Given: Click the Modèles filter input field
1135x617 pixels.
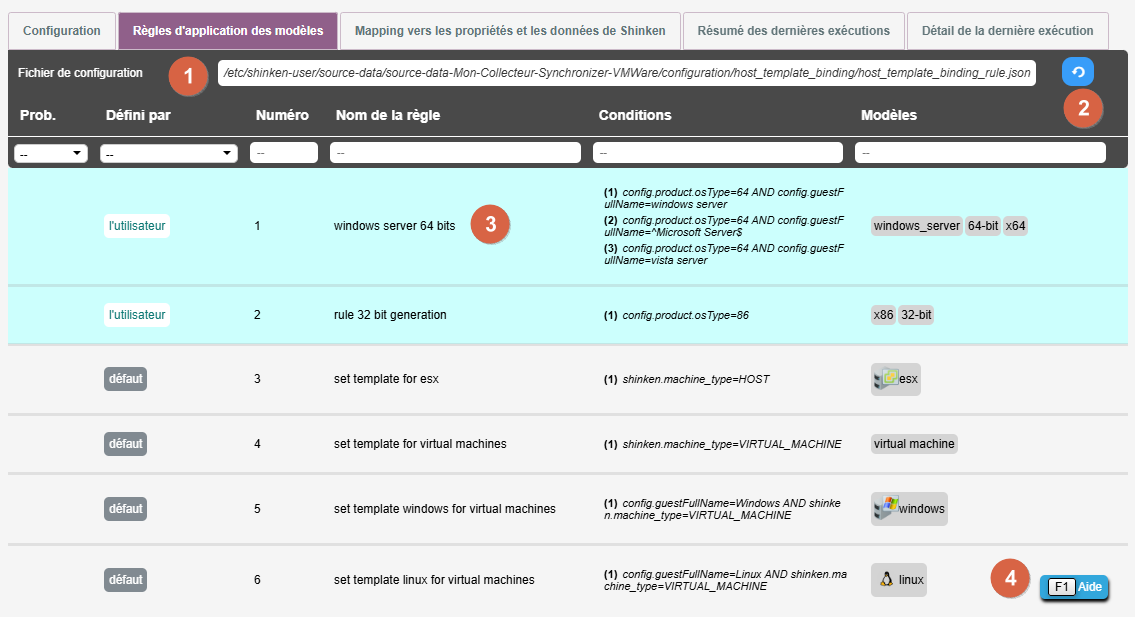Looking at the screenshot, I should coord(980,153).
